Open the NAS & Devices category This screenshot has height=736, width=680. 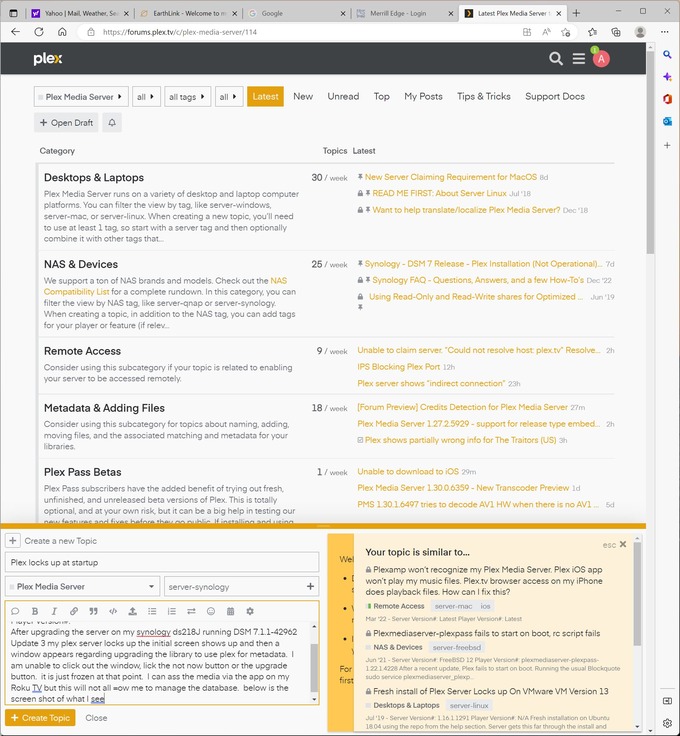[81, 264]
